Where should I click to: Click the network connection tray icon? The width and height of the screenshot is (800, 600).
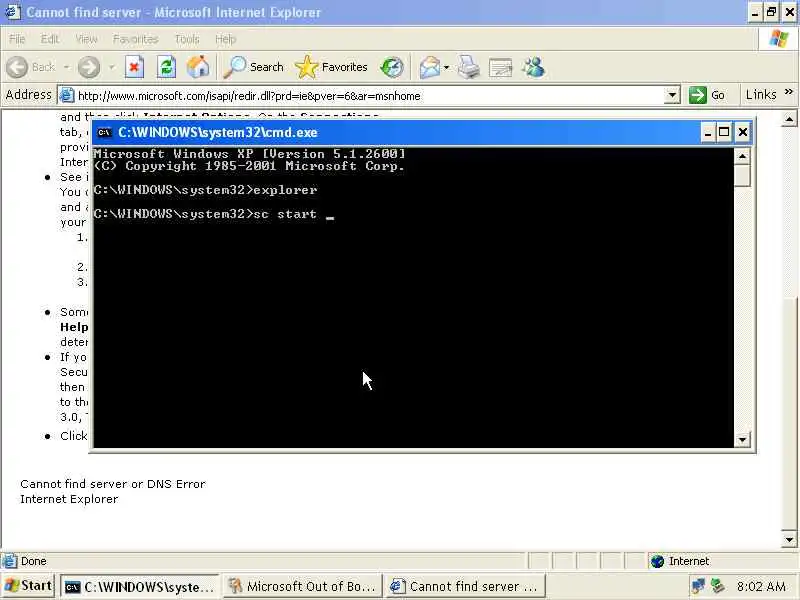(x=697, y=586)
